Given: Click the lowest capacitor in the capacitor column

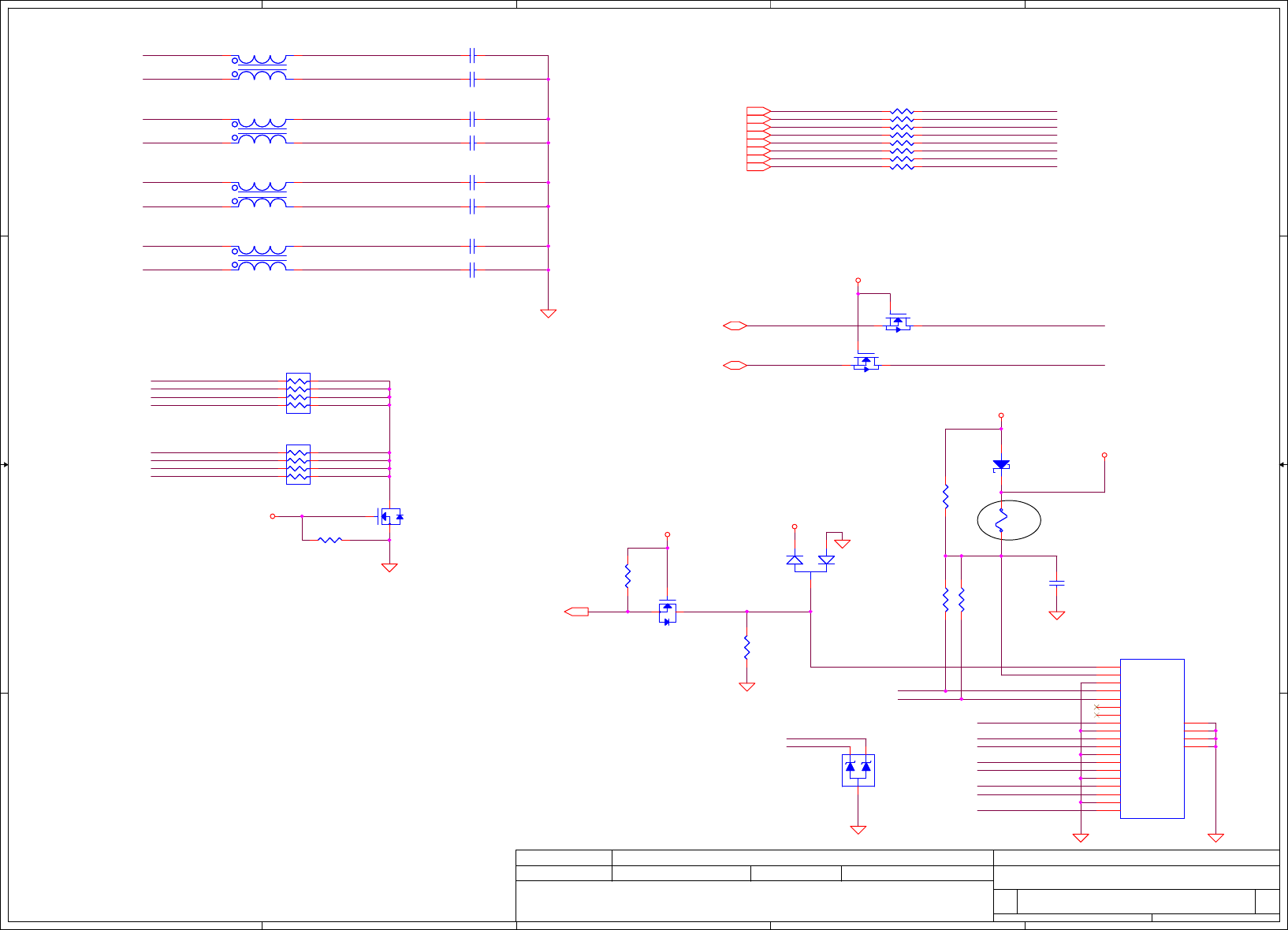Looking at the screenshot, I should [472, 270].
